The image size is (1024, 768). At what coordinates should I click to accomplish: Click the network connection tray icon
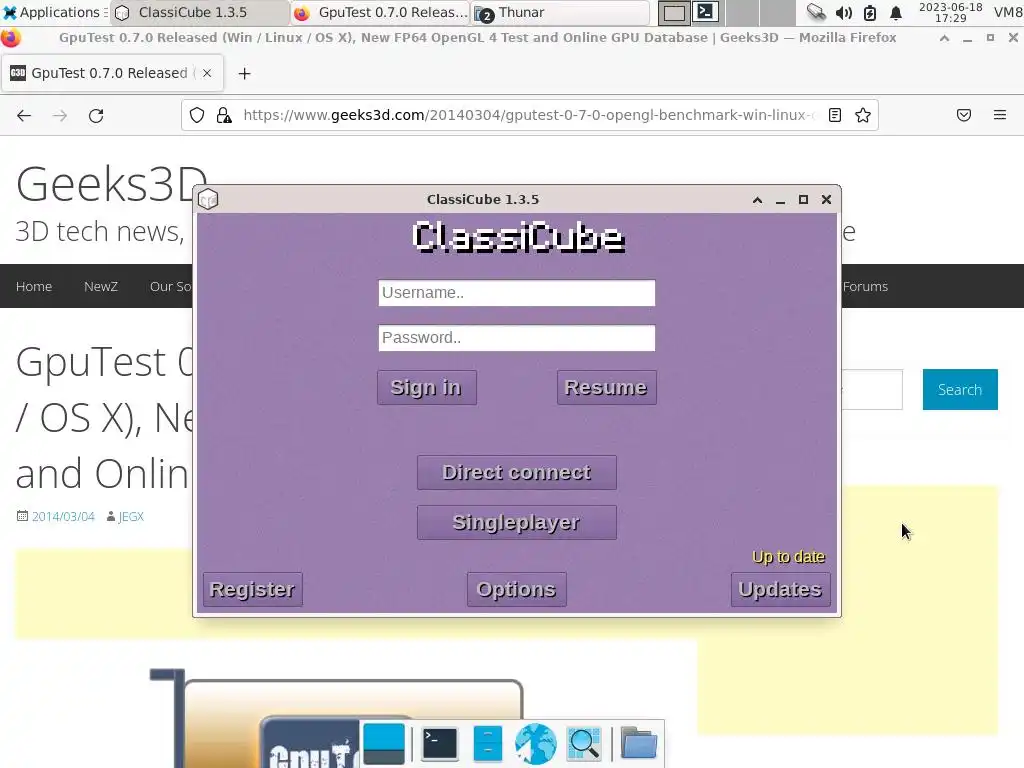(816, 12)
